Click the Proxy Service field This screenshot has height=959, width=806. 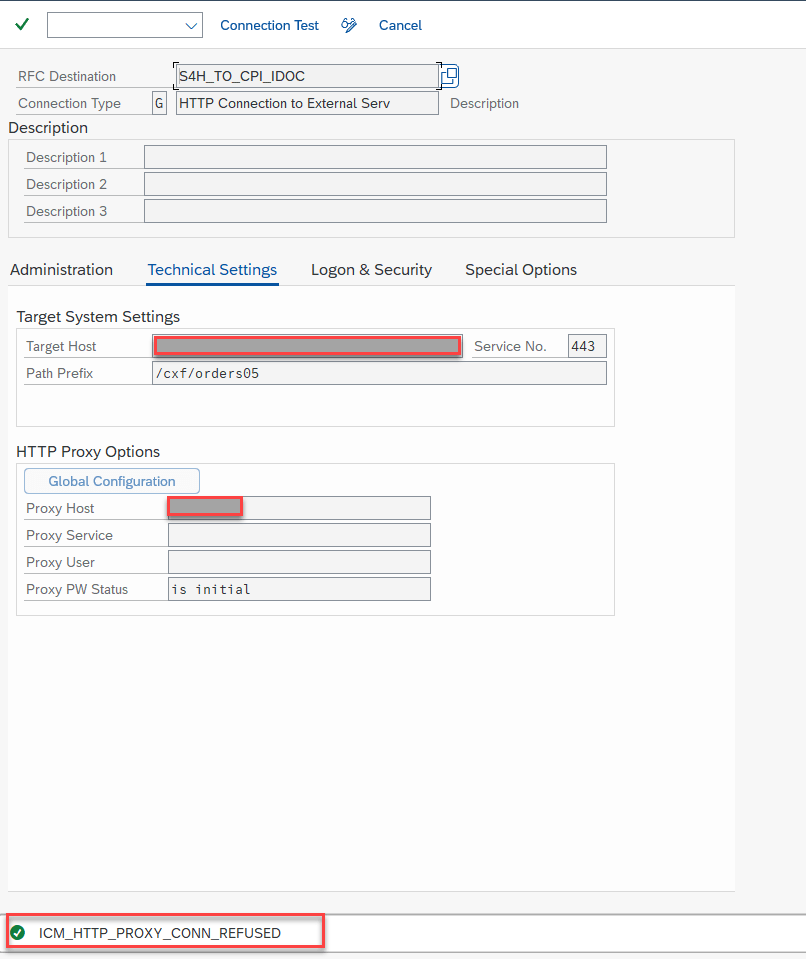tap(299, 535)
